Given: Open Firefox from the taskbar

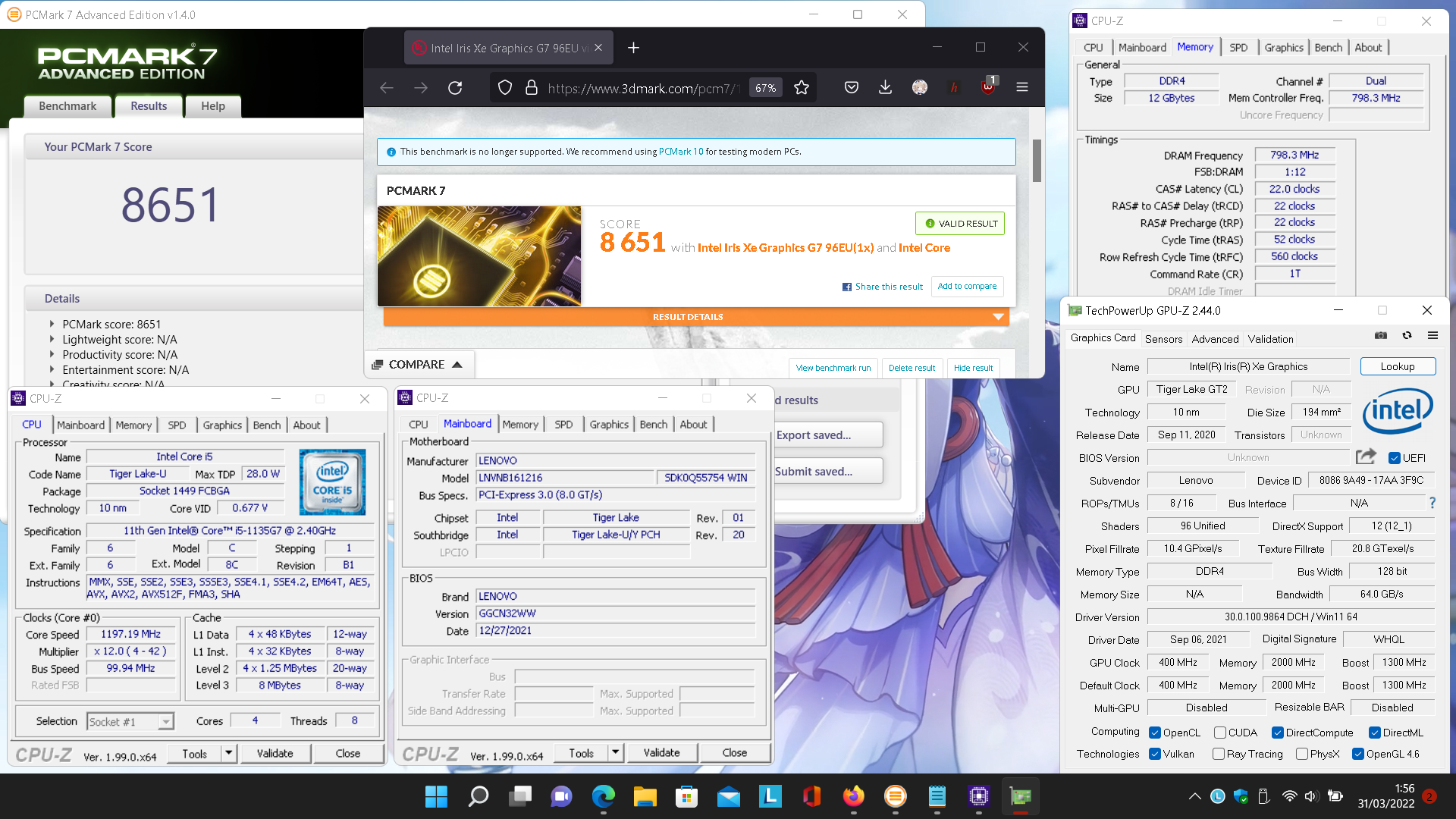Looking at the screenshot, I should click(x=854, y=796).
